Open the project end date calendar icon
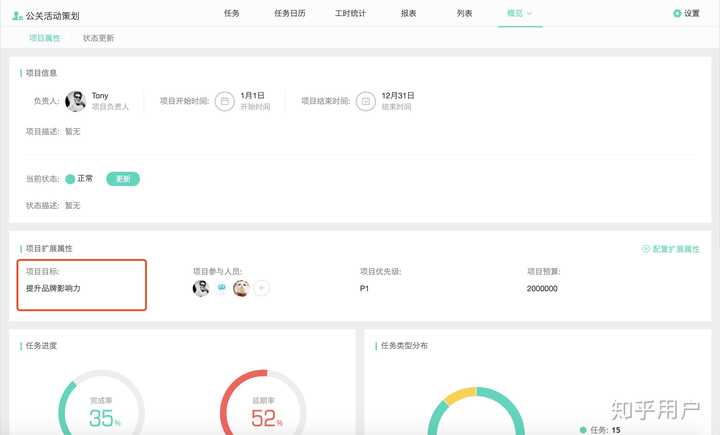 coord(366,101)
